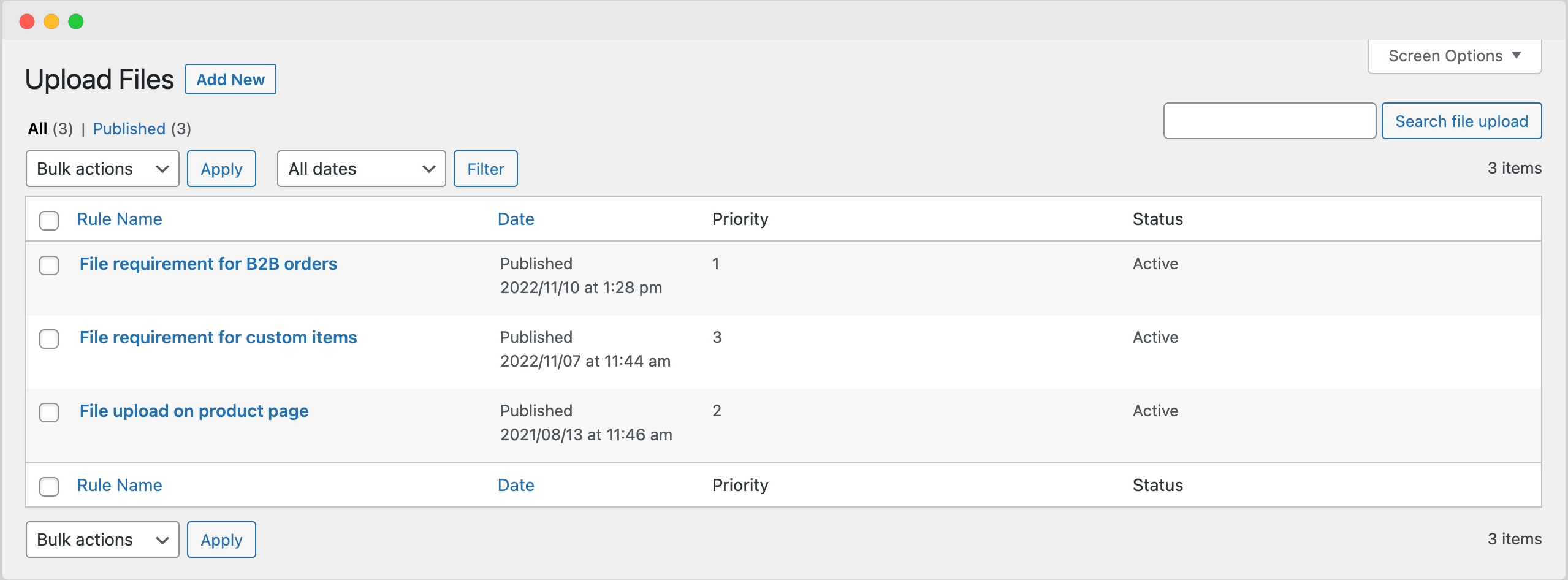Sort rules by Date column
This screenshot has width=1568, height=580.
[516, 219]
